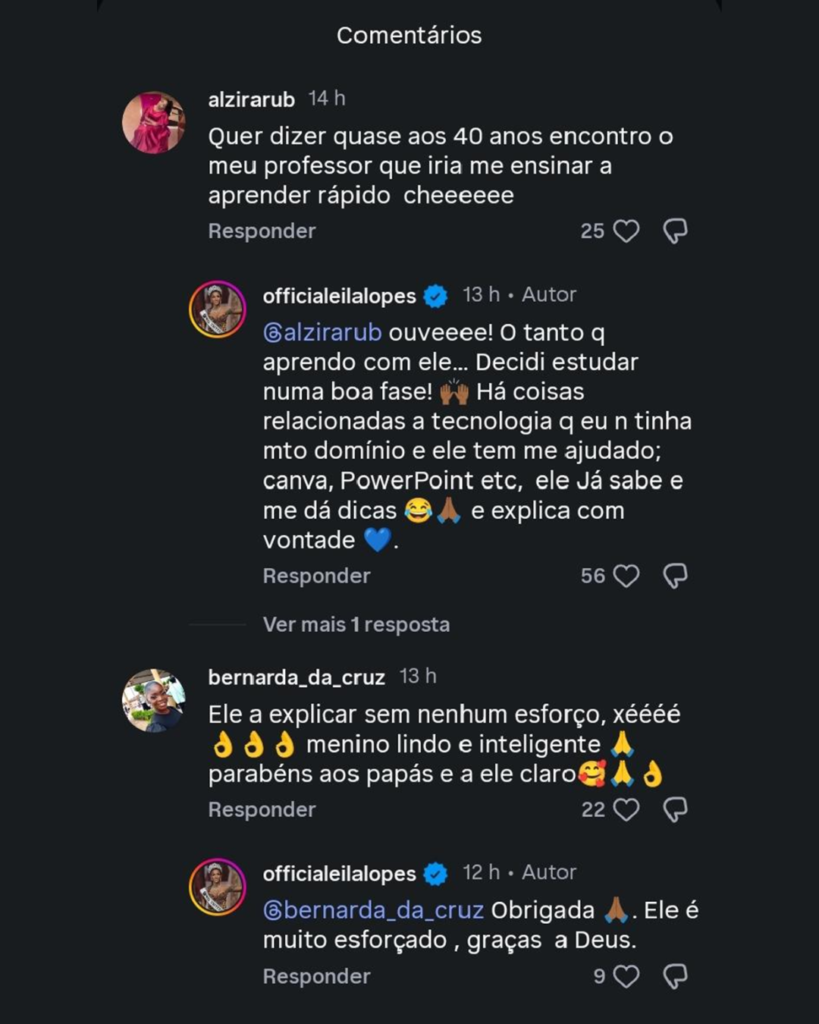Expand "Ver mais 1 resposta"
This screenshot has height=1024, width=819.
356,625
